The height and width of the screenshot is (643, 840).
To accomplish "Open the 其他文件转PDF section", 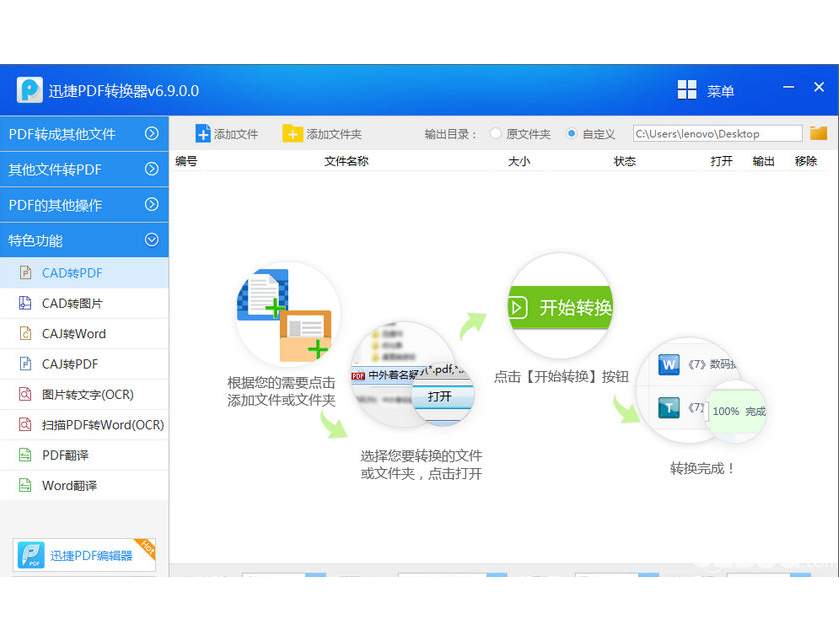I will click(x=84, y=169).
